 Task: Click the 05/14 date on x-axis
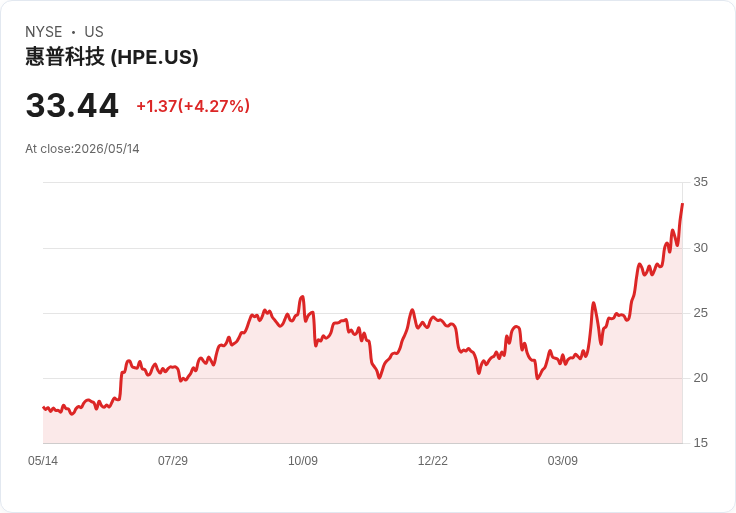[x=43, y=460]
